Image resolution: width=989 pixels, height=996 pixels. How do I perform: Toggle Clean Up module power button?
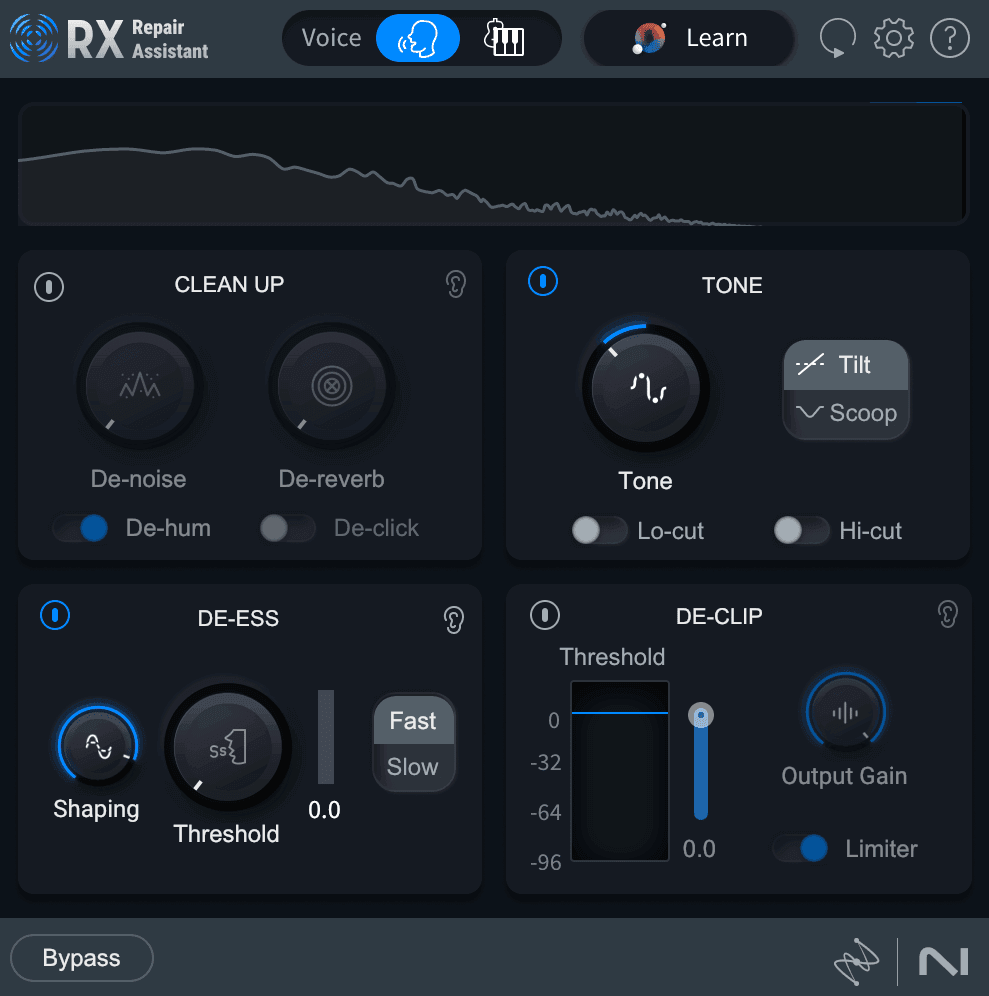[x=49, y=286]
